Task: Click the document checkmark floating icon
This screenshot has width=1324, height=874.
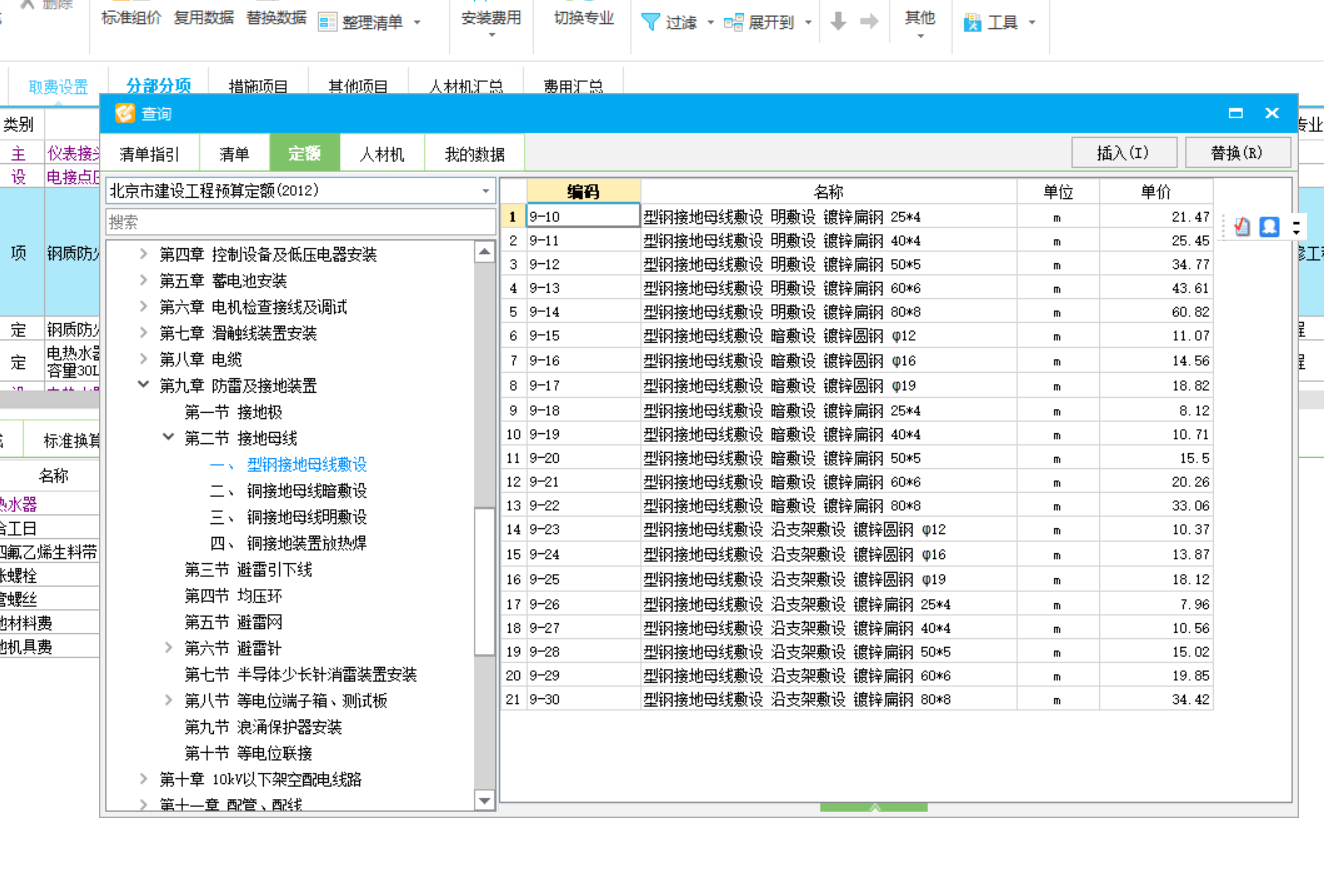Action: (1242, 227)
